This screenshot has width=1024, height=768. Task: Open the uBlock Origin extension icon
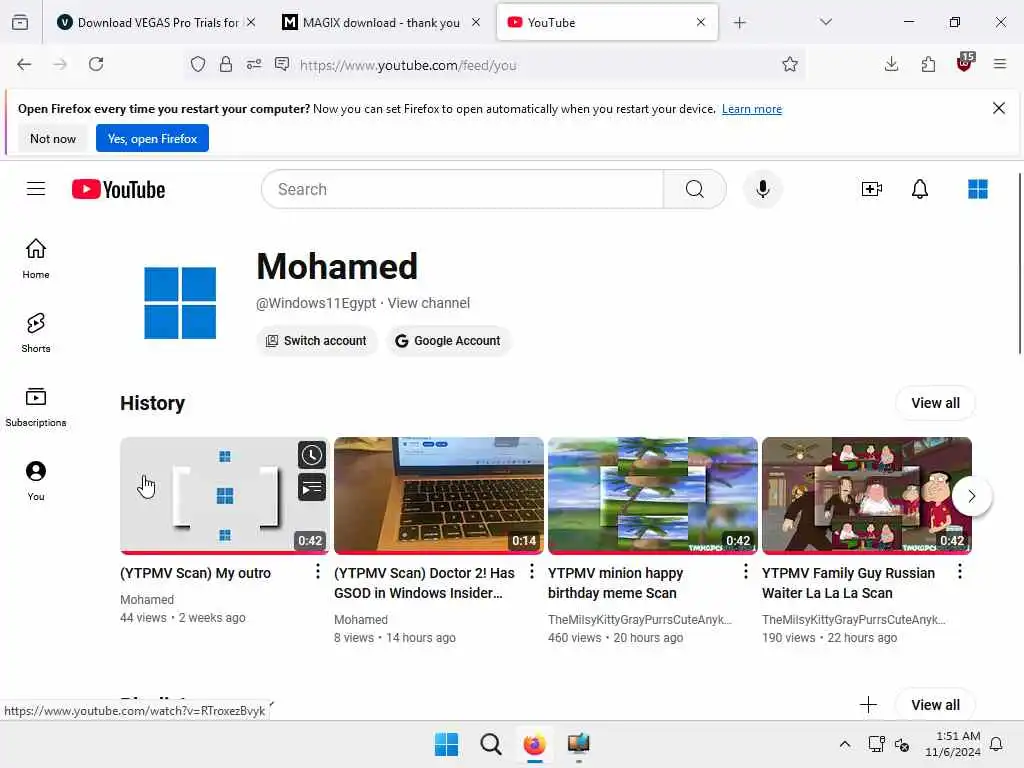(965, 63)
